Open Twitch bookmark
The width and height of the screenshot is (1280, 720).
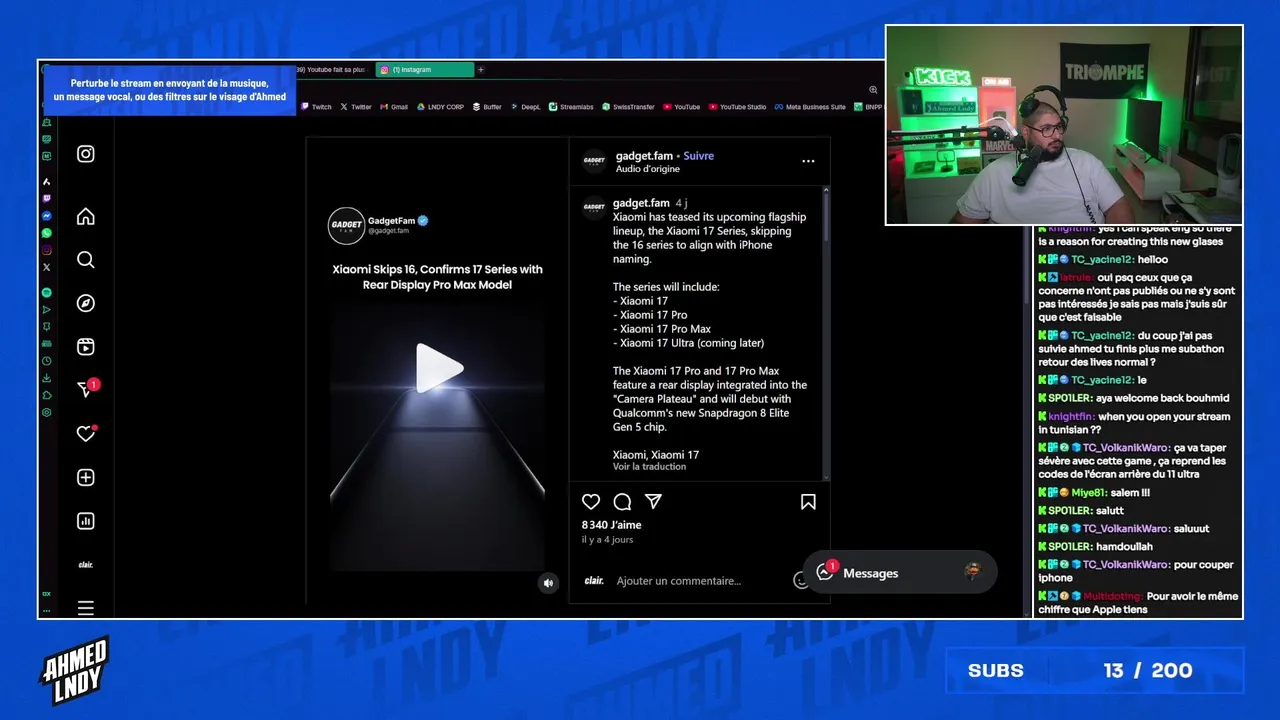click(x=316, y=107)
